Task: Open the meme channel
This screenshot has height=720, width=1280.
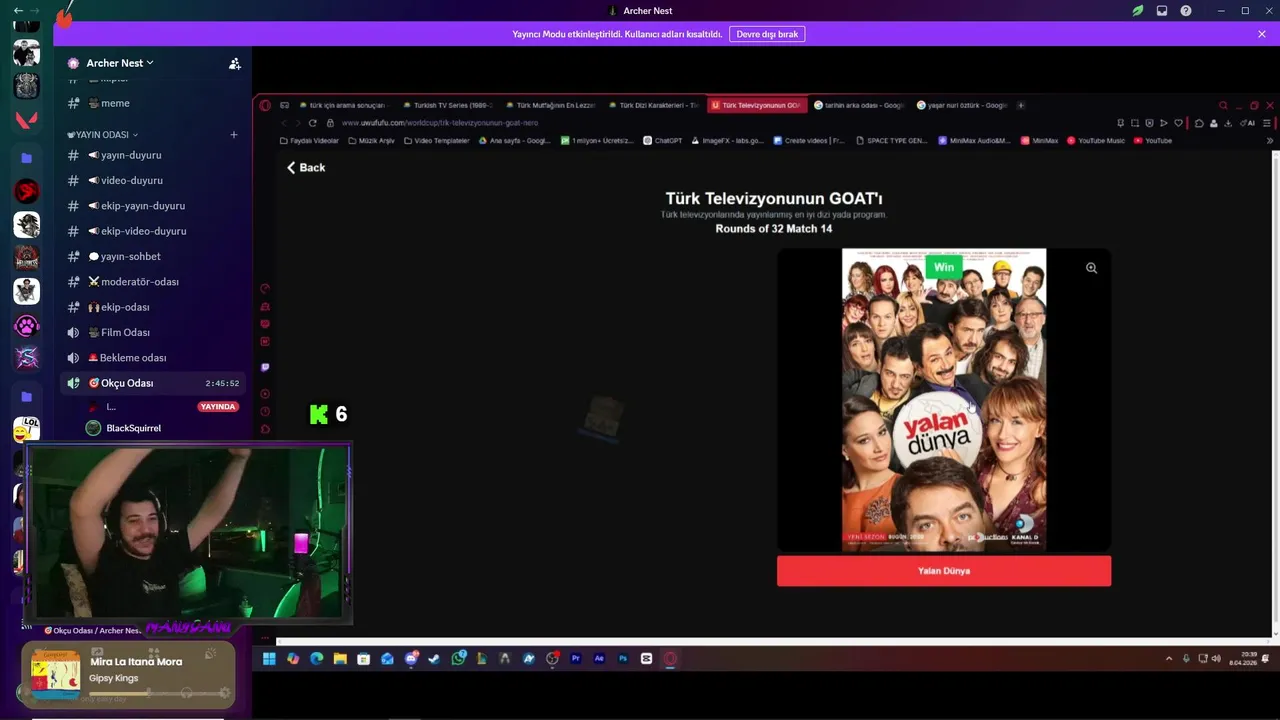Action: point(153,103)
